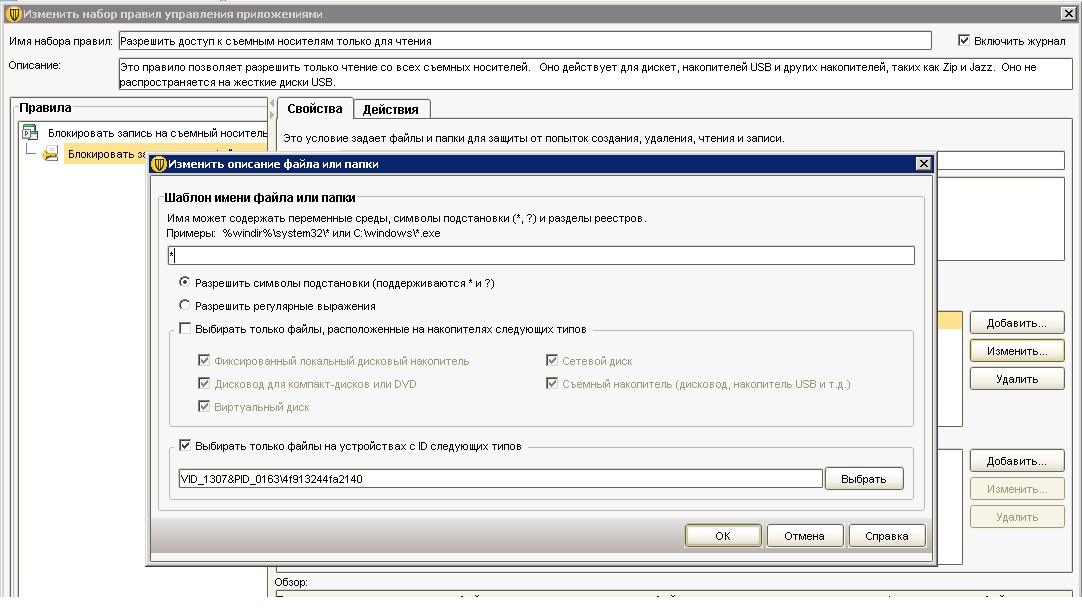Switch to the 'Свойства' tab
This screenshot has width=1082, height=614.
point(315,109)
